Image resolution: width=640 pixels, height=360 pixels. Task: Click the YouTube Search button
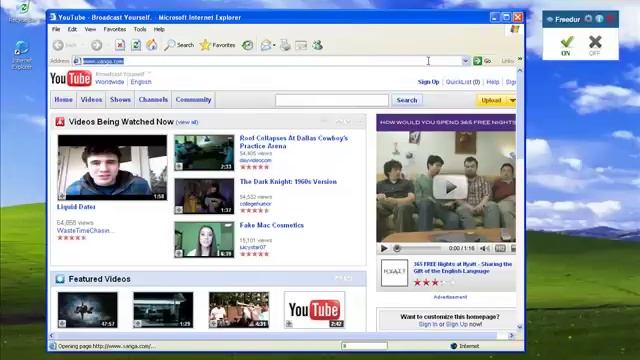pyautogui.click(x=407, y=100)
